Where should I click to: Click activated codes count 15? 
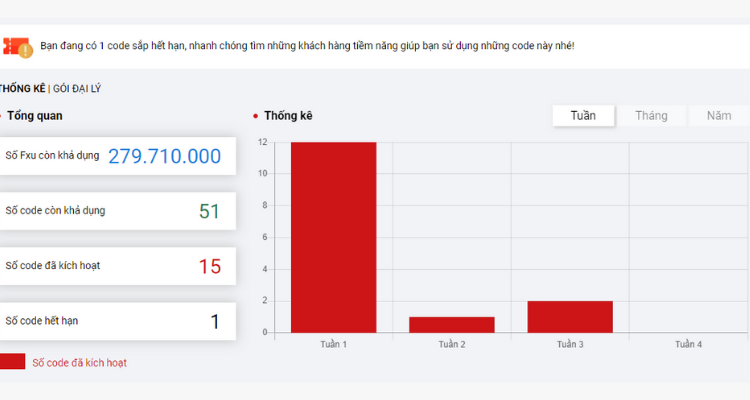pyautogui.click(x=210, y=267)
